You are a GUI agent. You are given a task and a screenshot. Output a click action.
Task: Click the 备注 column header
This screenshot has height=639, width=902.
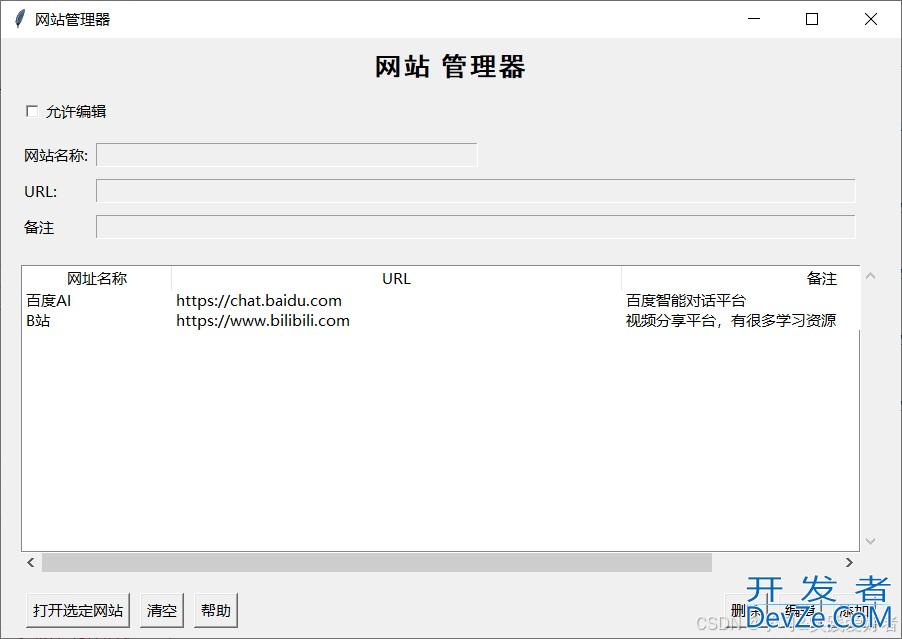coord(740,279)
